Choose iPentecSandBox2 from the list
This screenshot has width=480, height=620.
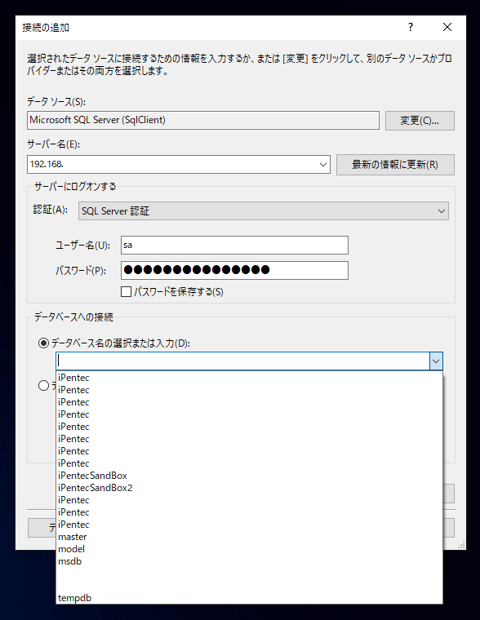coord(249,488)
